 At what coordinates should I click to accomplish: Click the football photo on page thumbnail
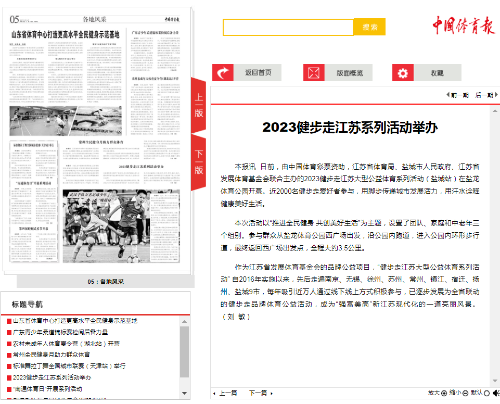click(x=107, y=227)
